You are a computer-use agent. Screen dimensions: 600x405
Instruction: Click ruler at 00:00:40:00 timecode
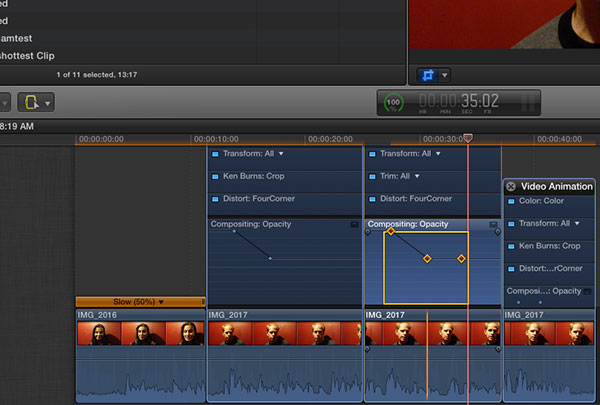tap(559, 139)
